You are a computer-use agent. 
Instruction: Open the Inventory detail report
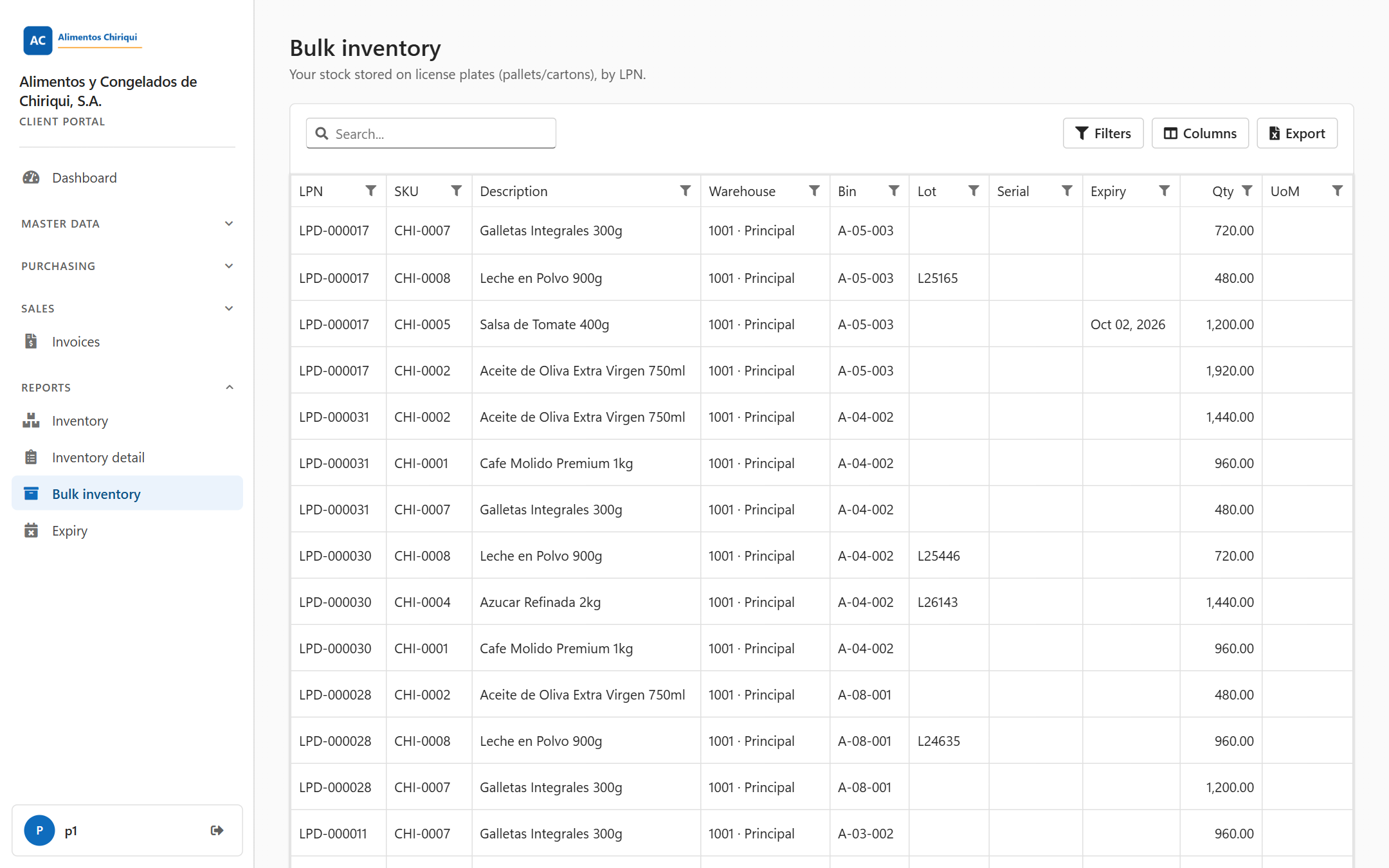coord(127,457)
